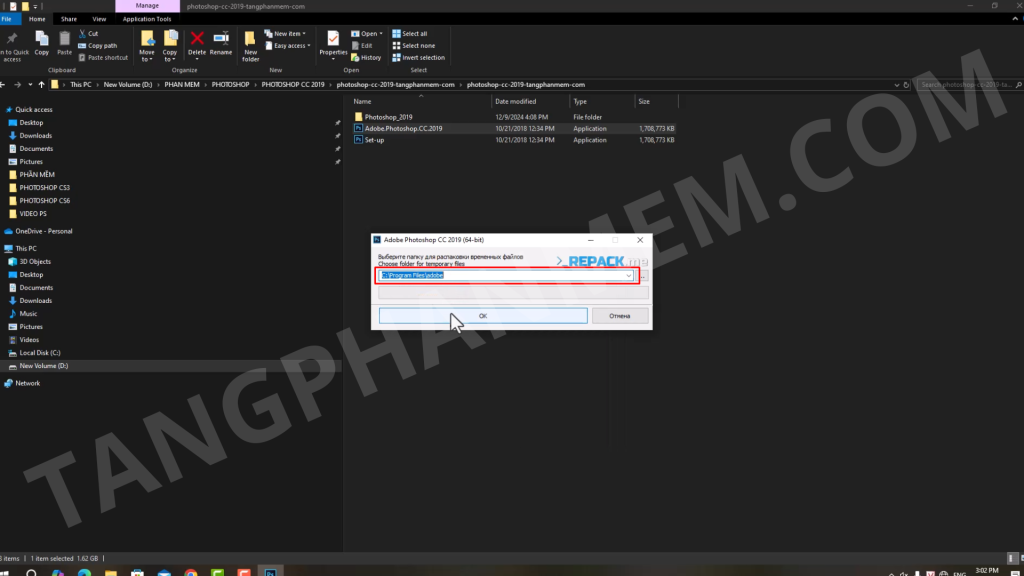Click Invert selection in the ribbon
The height and width of the screenshot is (576, 1024).
(x=418, y=58)
